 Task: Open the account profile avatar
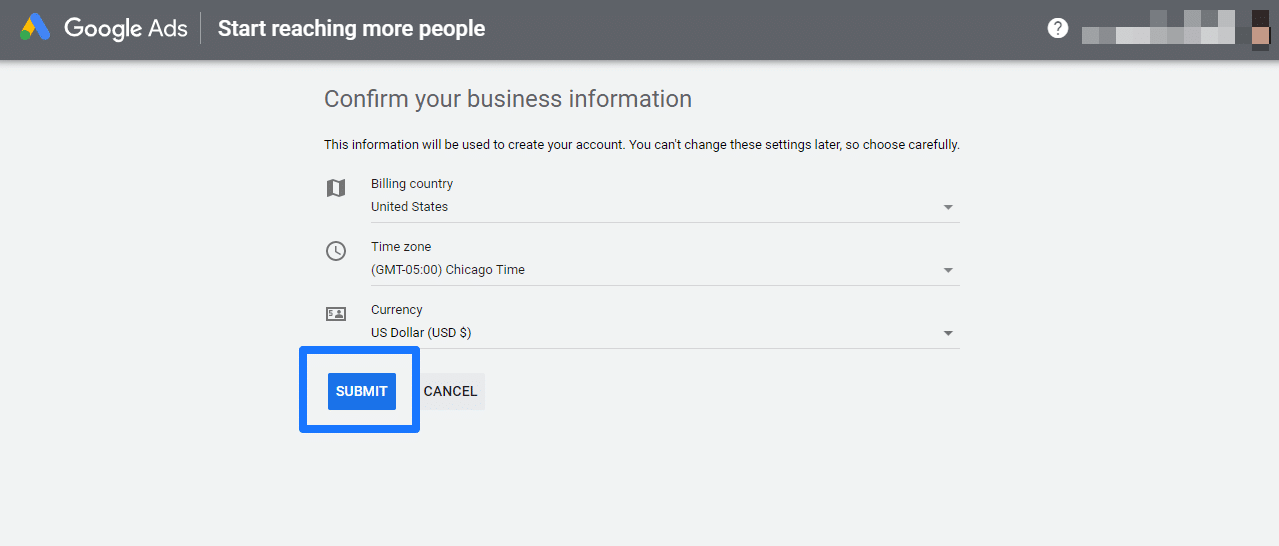click(x=1260, y=28)
